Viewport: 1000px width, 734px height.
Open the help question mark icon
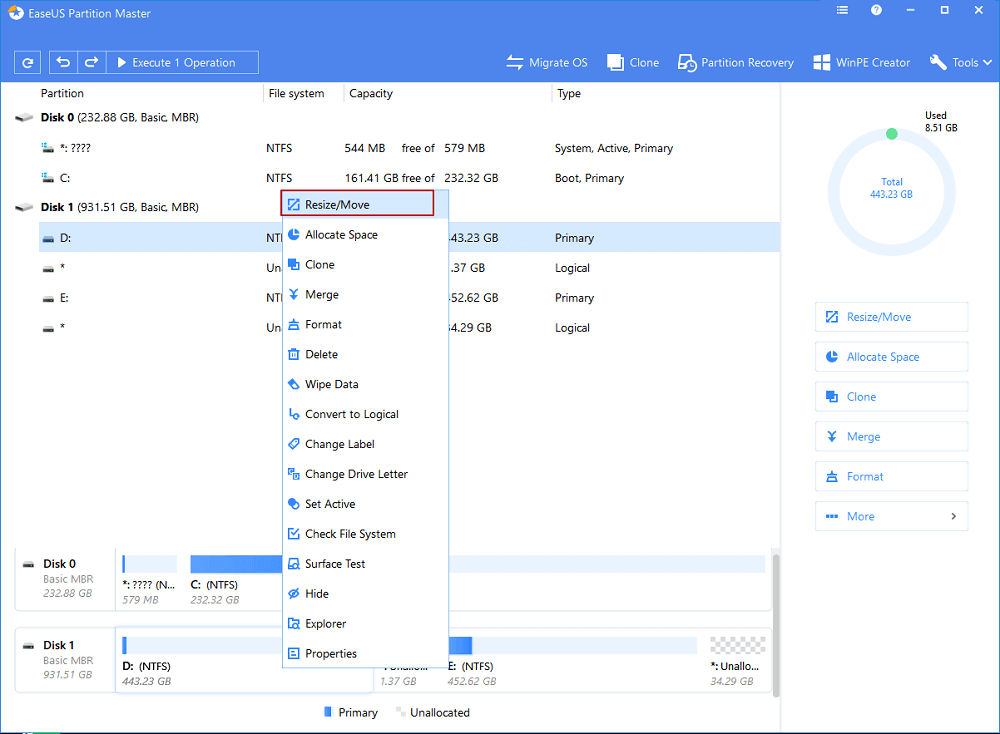coord(876,11)
